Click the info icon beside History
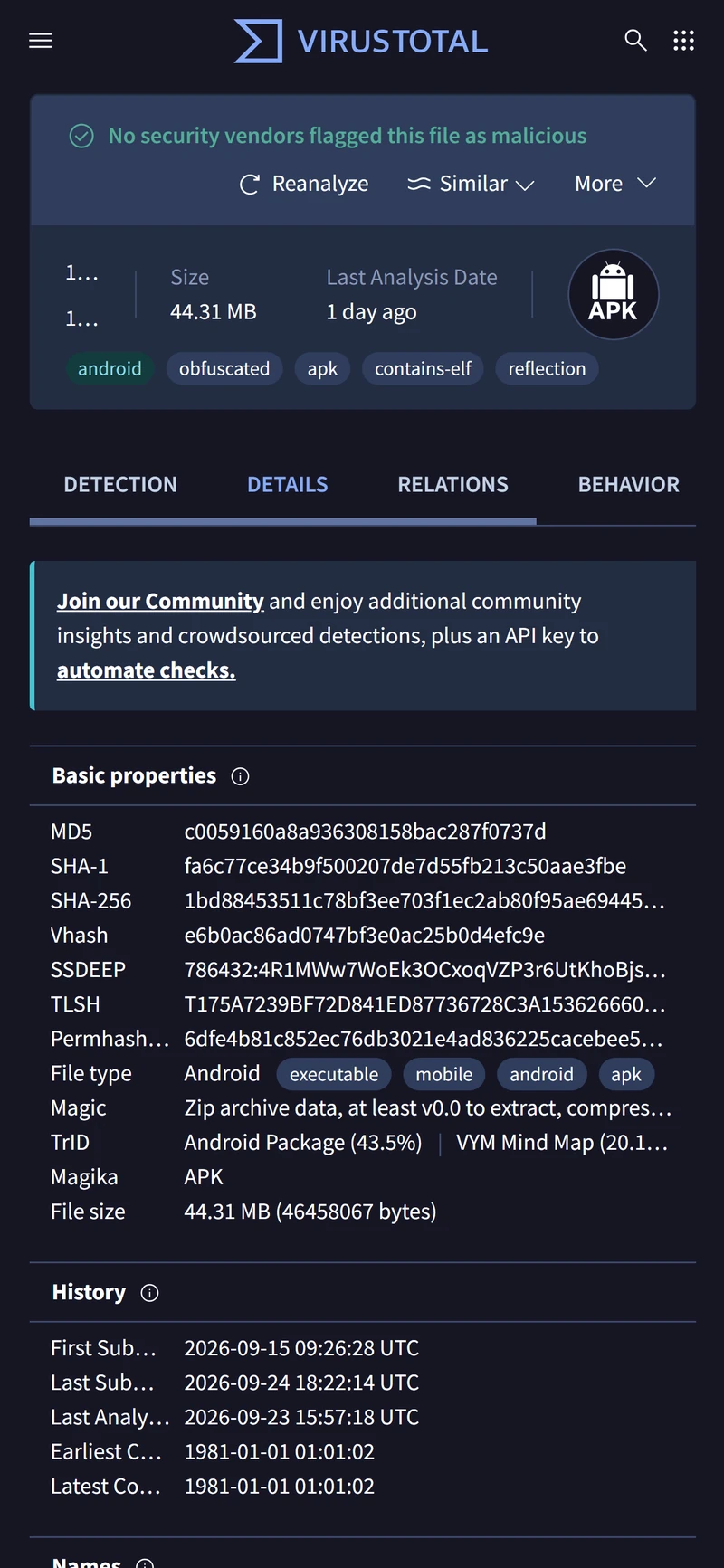This screenshot has width=724, height=1568. (150, 1293)
